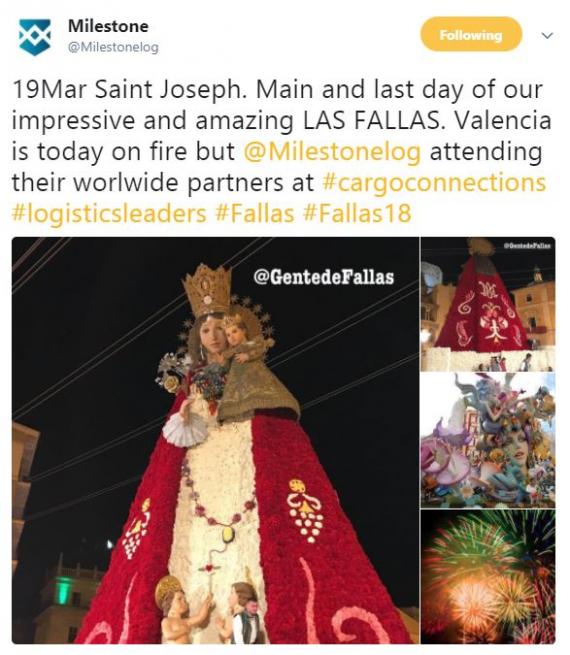Enlarge the large Virgin flower statue photo
The width and height of the screenshot is (570, 655).
215,440
